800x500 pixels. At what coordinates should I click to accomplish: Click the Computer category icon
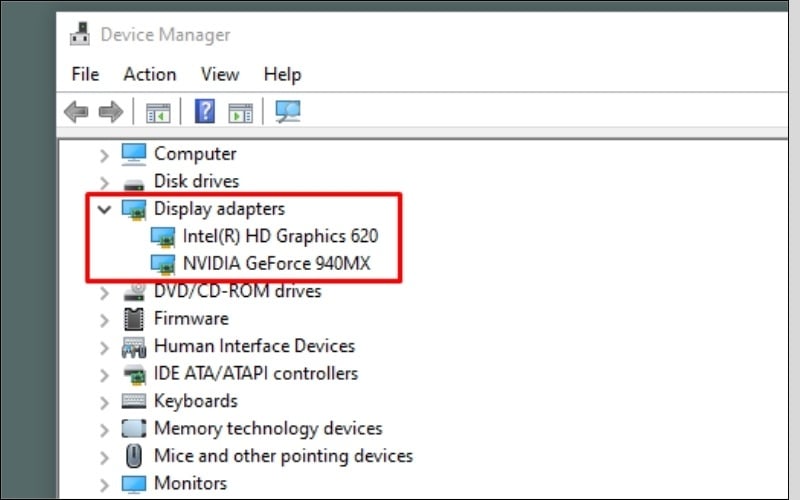point(134,154)
